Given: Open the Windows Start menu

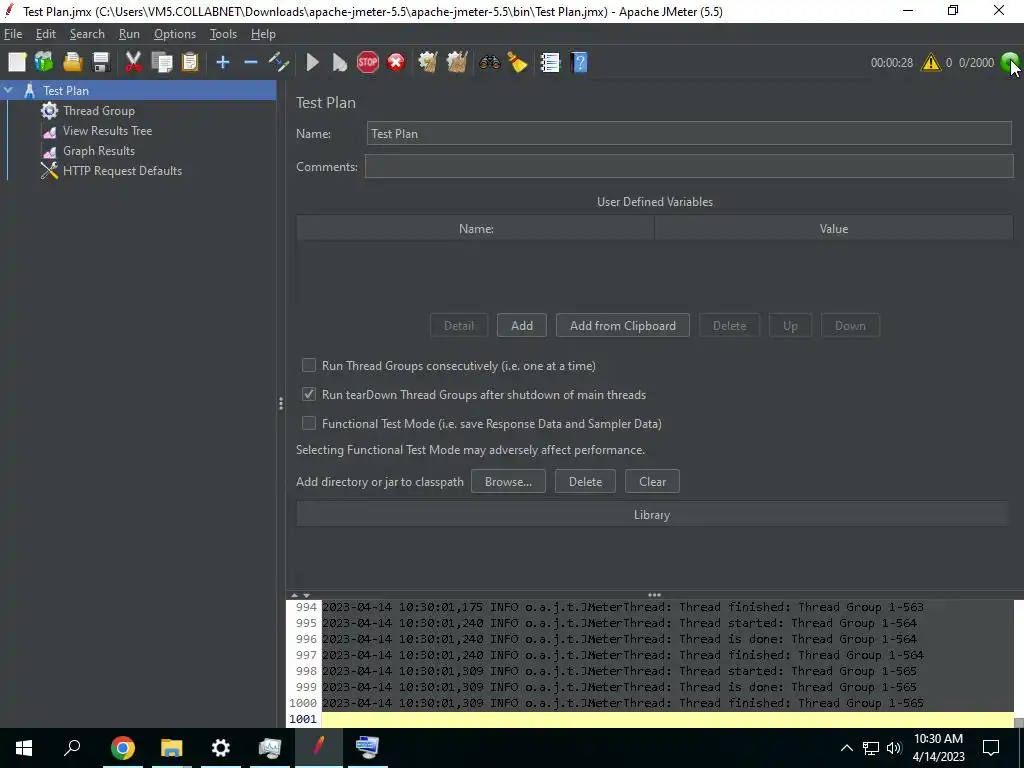Looking at the screenshot, I should [x=24, y=748].
